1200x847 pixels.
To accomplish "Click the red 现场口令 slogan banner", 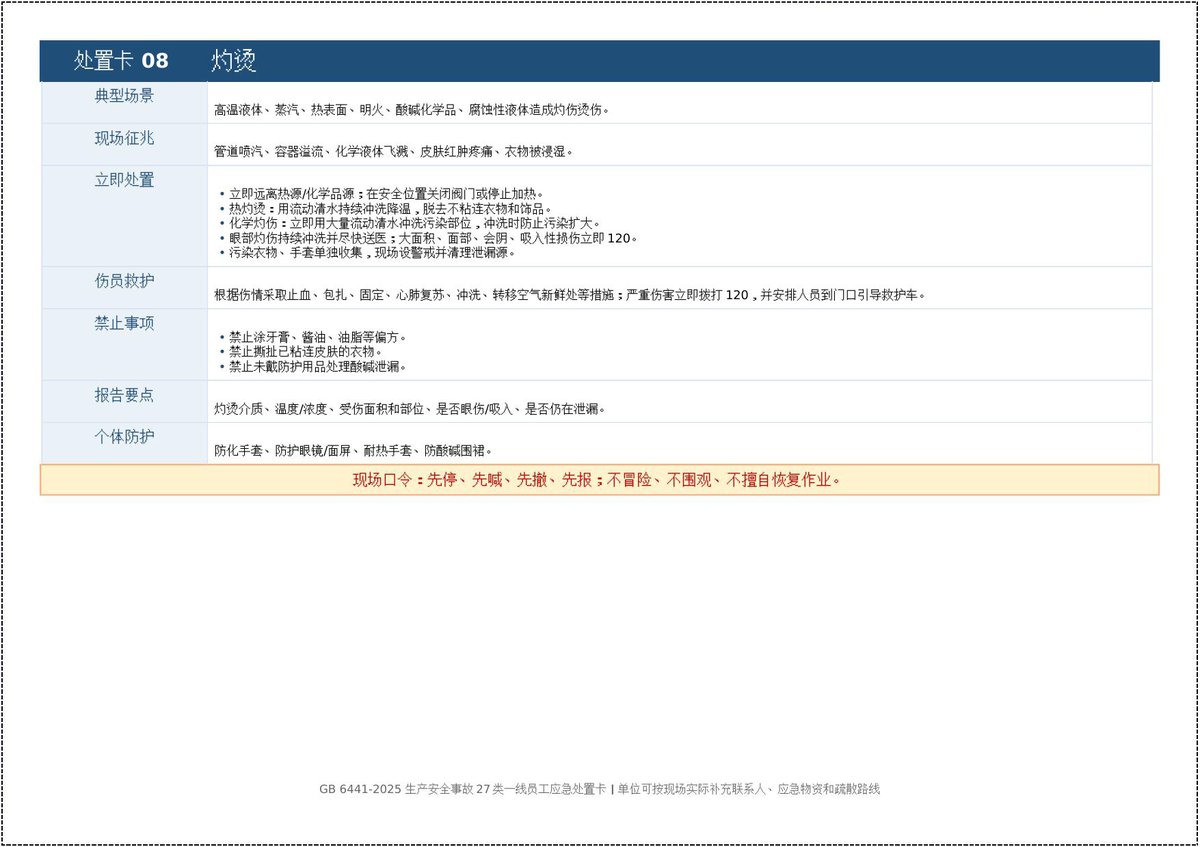I will point(599,480).
